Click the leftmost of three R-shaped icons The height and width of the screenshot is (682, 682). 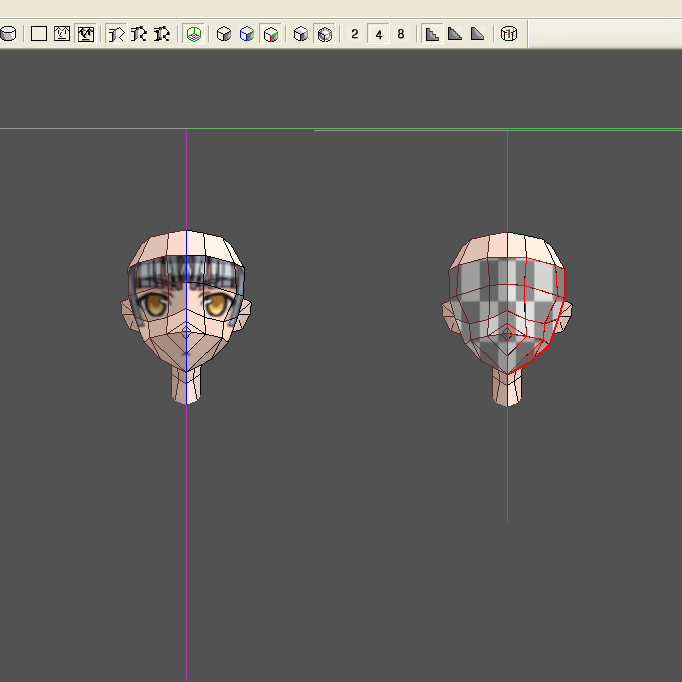coord(115,34)
